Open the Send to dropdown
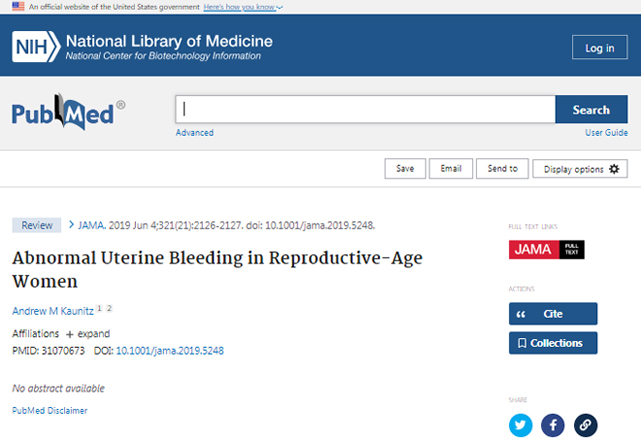The width and height of the screenshot is (641, 440). pos(502,168)
